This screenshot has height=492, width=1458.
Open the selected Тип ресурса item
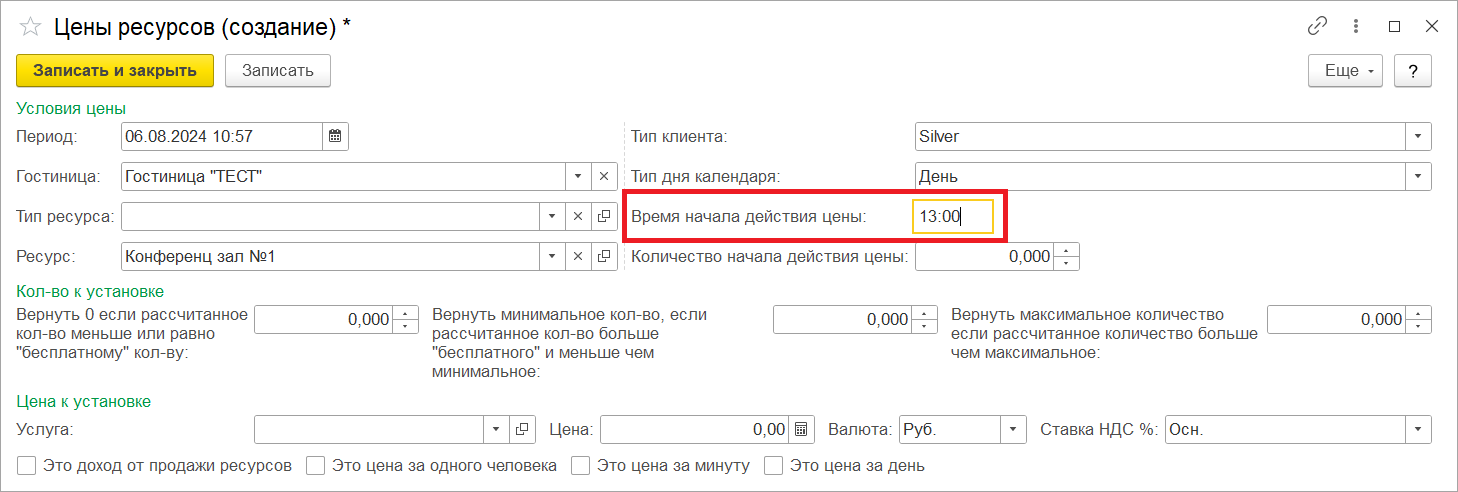[x=604, y=216]
